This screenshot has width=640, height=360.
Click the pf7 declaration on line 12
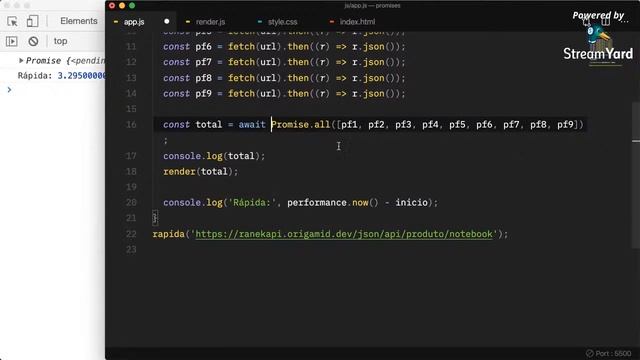(x=284, y=62)
